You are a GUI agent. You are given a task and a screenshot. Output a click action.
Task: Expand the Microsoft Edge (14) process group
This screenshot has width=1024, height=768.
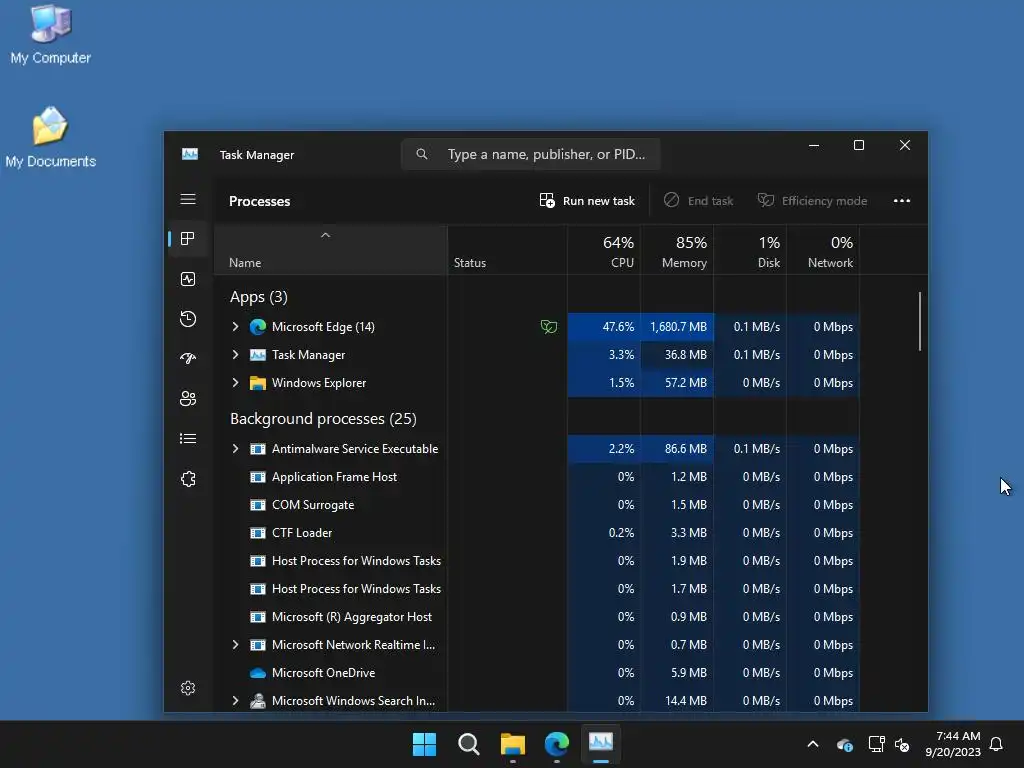click(x=235, y=327)
